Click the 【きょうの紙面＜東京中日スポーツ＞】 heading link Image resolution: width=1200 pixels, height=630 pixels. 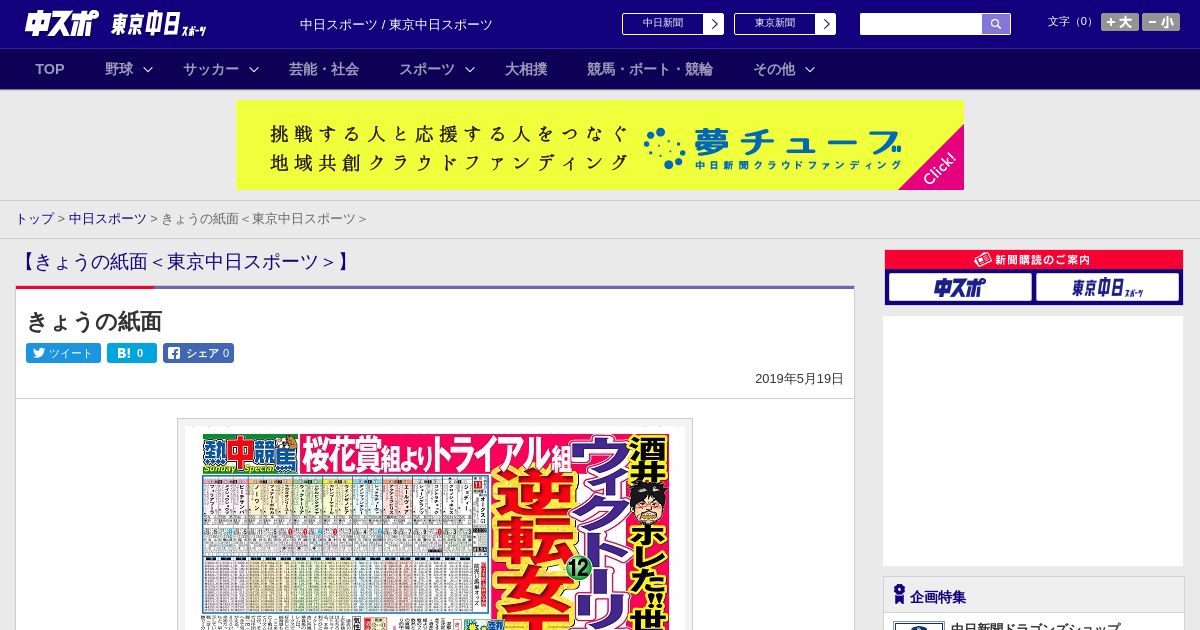click(x=185, y=262)
